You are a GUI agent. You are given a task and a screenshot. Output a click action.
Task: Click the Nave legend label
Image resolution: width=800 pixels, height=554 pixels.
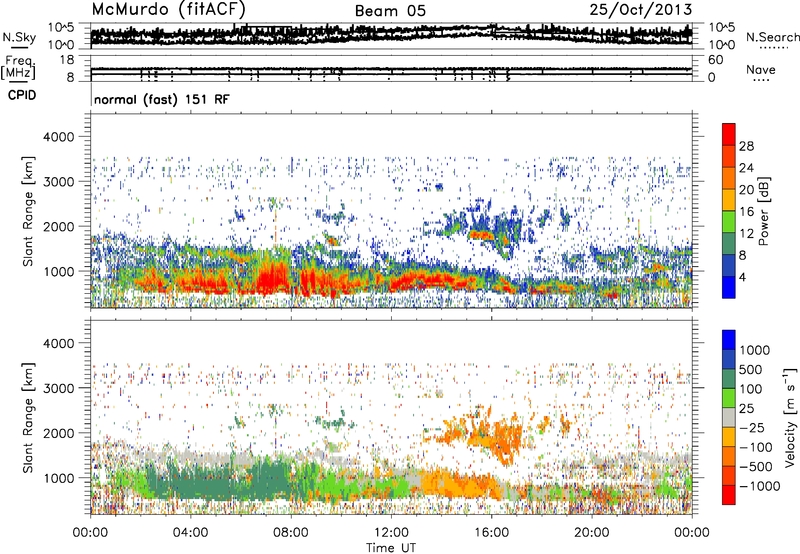coord(761,69)
